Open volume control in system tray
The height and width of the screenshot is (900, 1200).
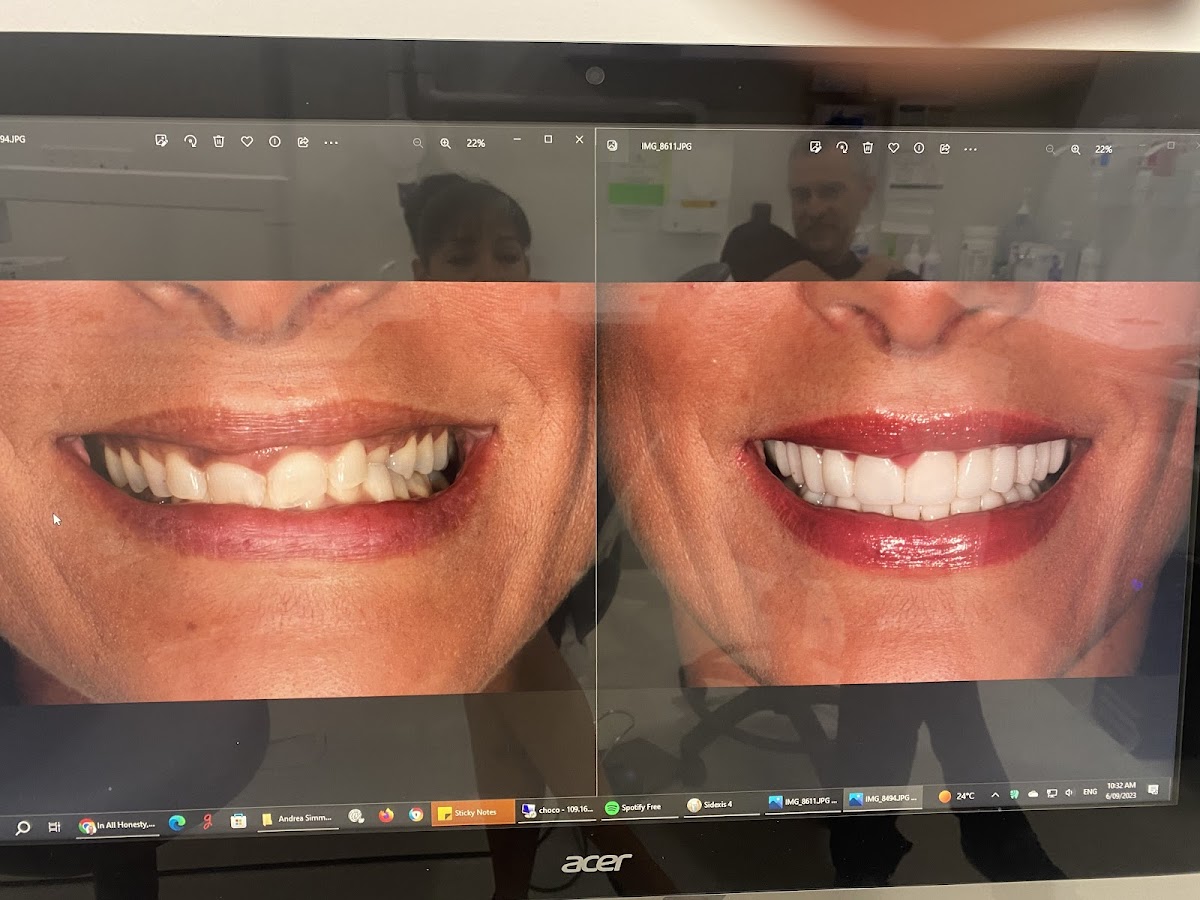1069,792
